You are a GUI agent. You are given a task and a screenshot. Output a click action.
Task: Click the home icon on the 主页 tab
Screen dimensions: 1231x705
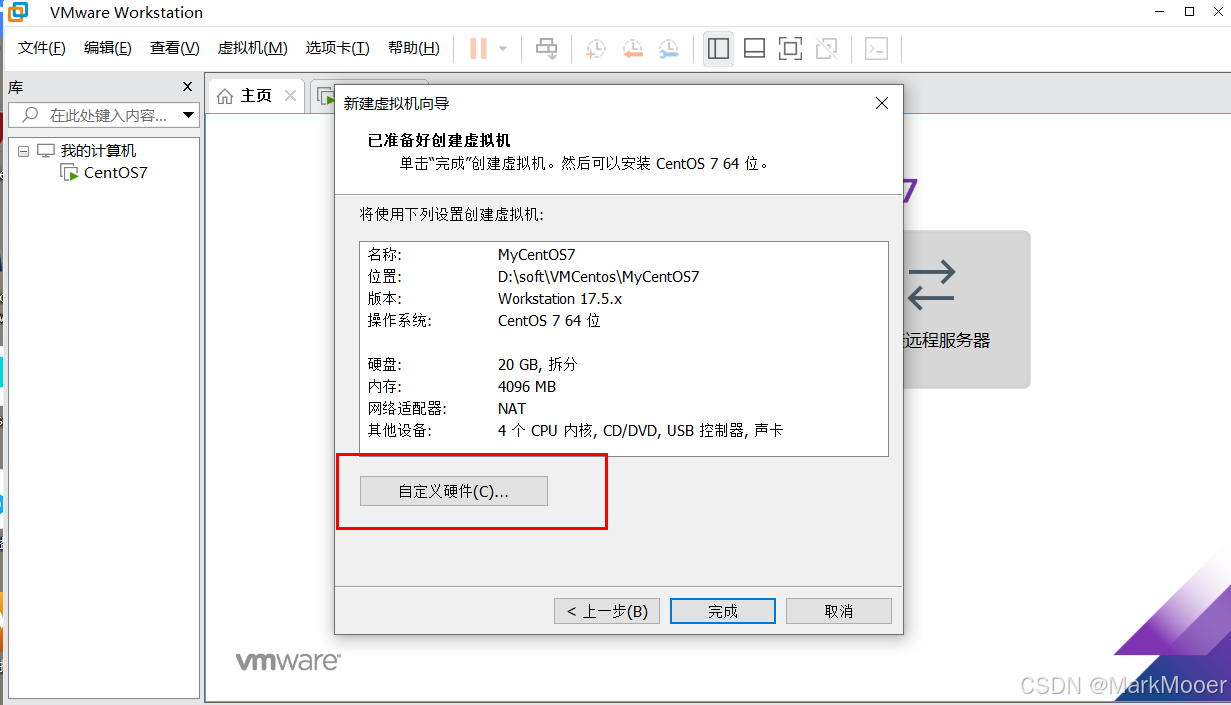(x=225, y=96)
